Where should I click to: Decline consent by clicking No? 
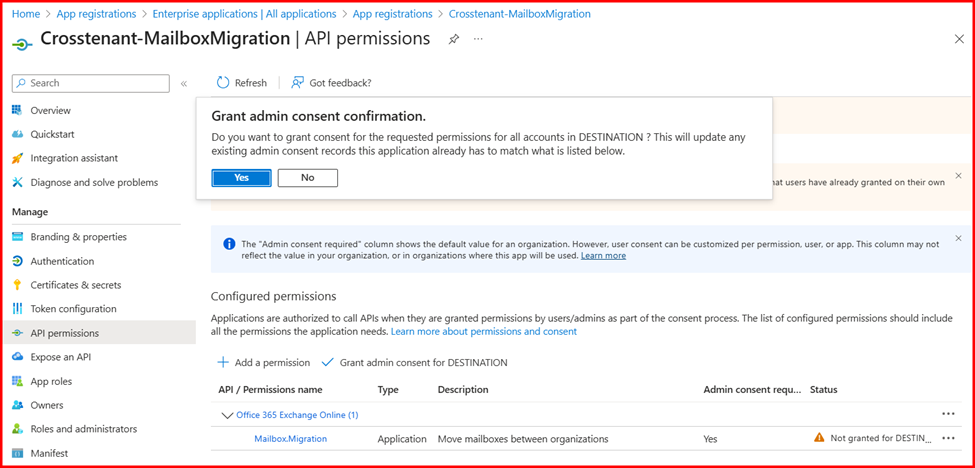307,178
